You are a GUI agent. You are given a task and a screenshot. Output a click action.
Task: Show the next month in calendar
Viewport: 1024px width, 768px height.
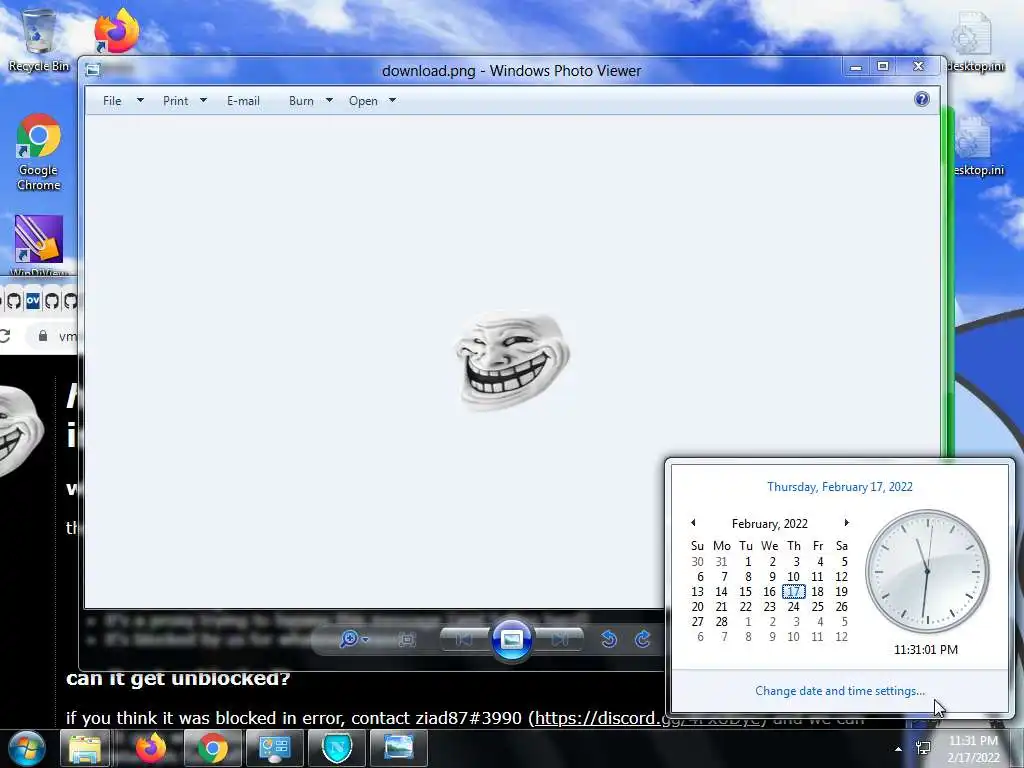(846, 523)
